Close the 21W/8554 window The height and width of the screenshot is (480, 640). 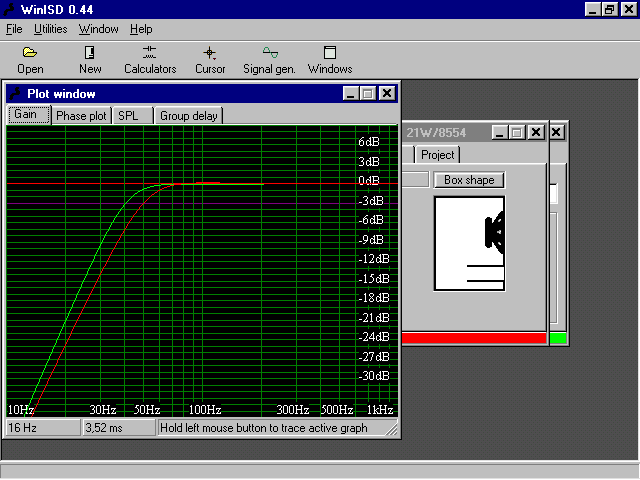(536, 132)
